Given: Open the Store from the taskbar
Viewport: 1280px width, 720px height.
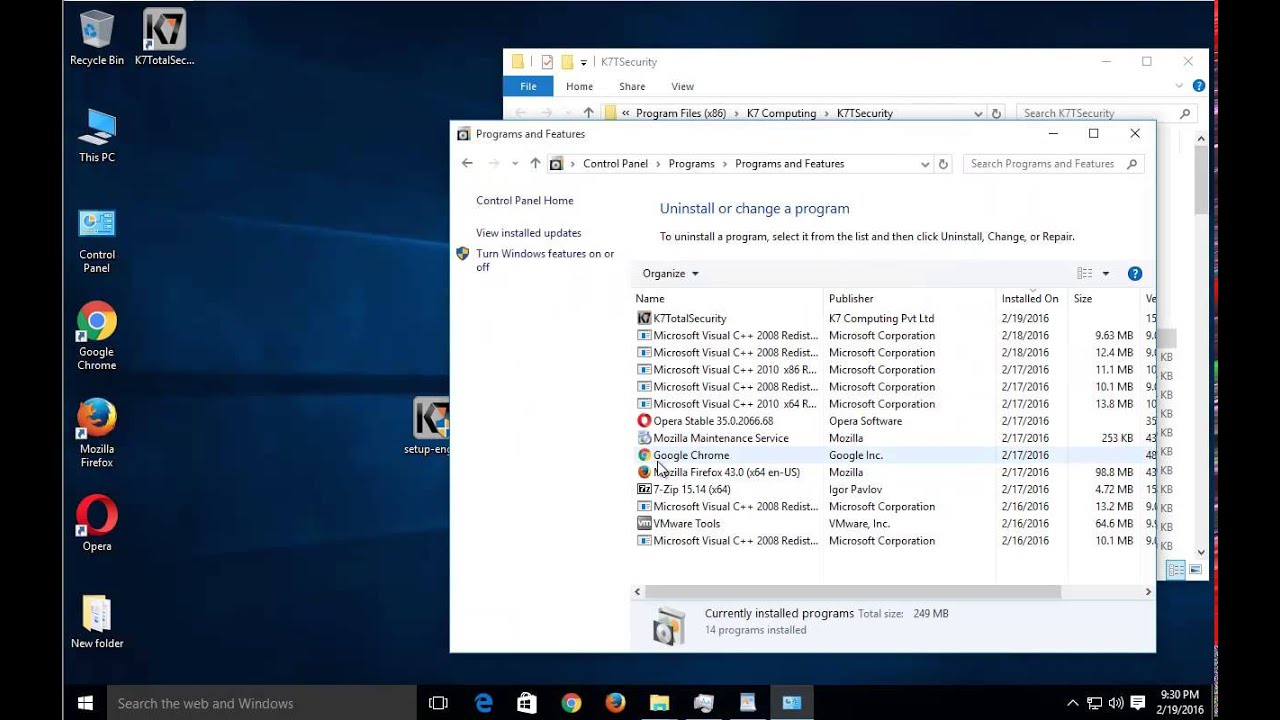Looking at the screenshot, I should [527, 703].
